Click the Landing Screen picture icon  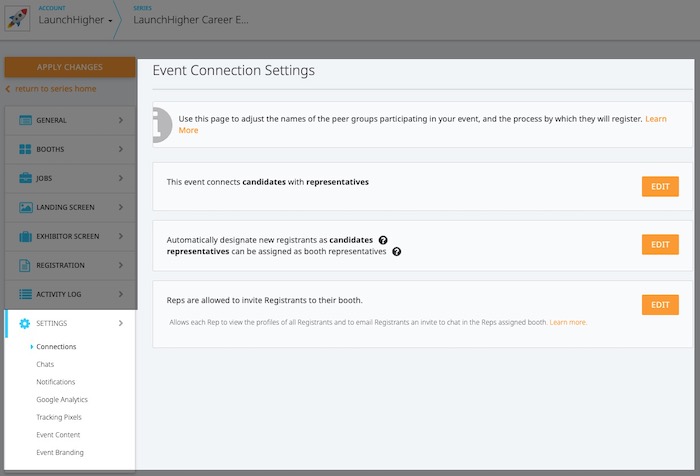click(25, 207)
